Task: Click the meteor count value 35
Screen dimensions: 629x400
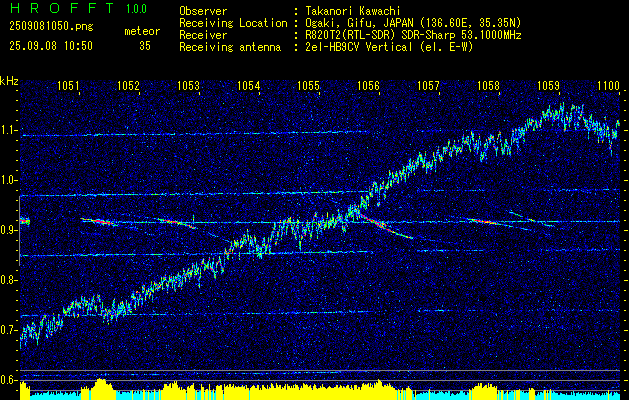Action: (x=145, y=46)
